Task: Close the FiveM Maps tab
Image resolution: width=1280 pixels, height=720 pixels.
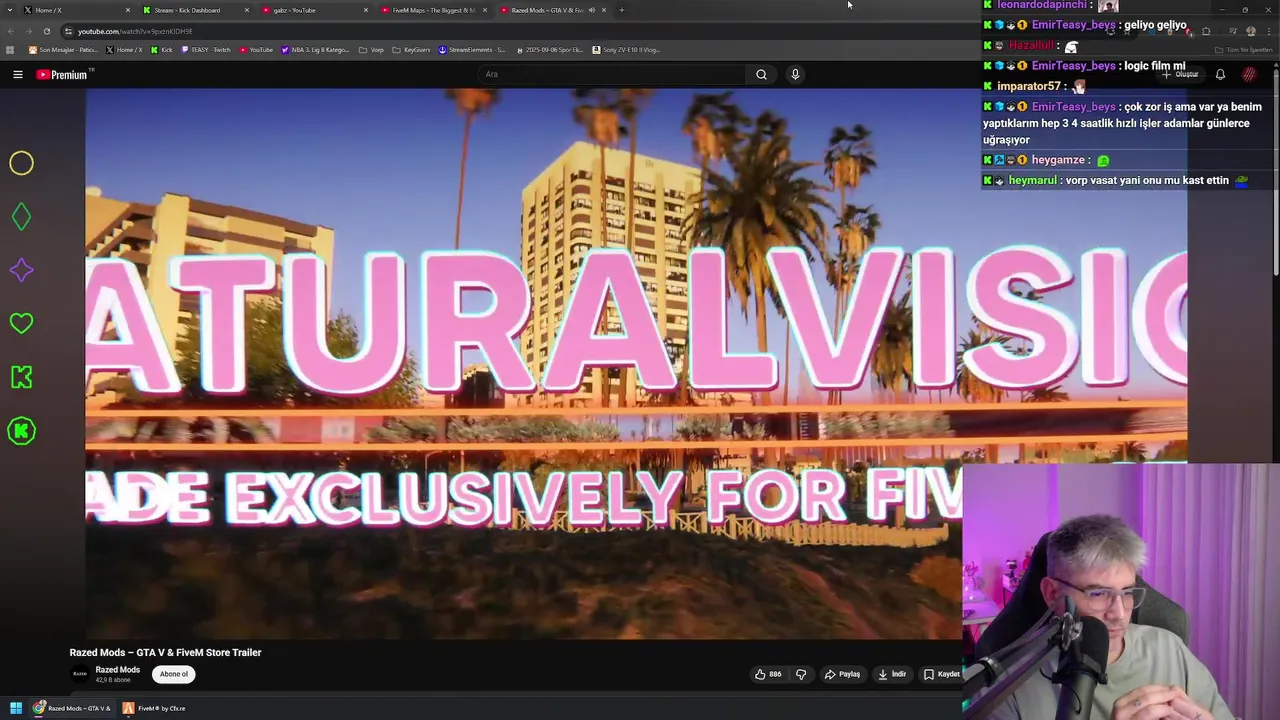Action: point(485,10)
